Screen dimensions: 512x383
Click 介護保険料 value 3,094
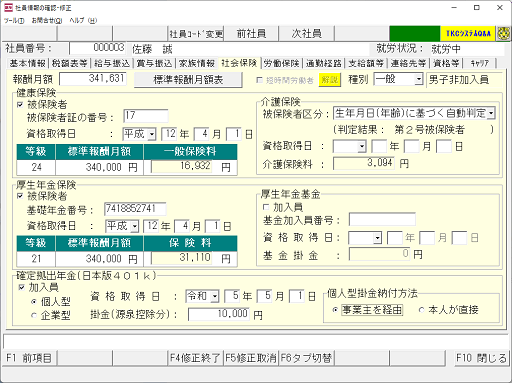[364, 163]
